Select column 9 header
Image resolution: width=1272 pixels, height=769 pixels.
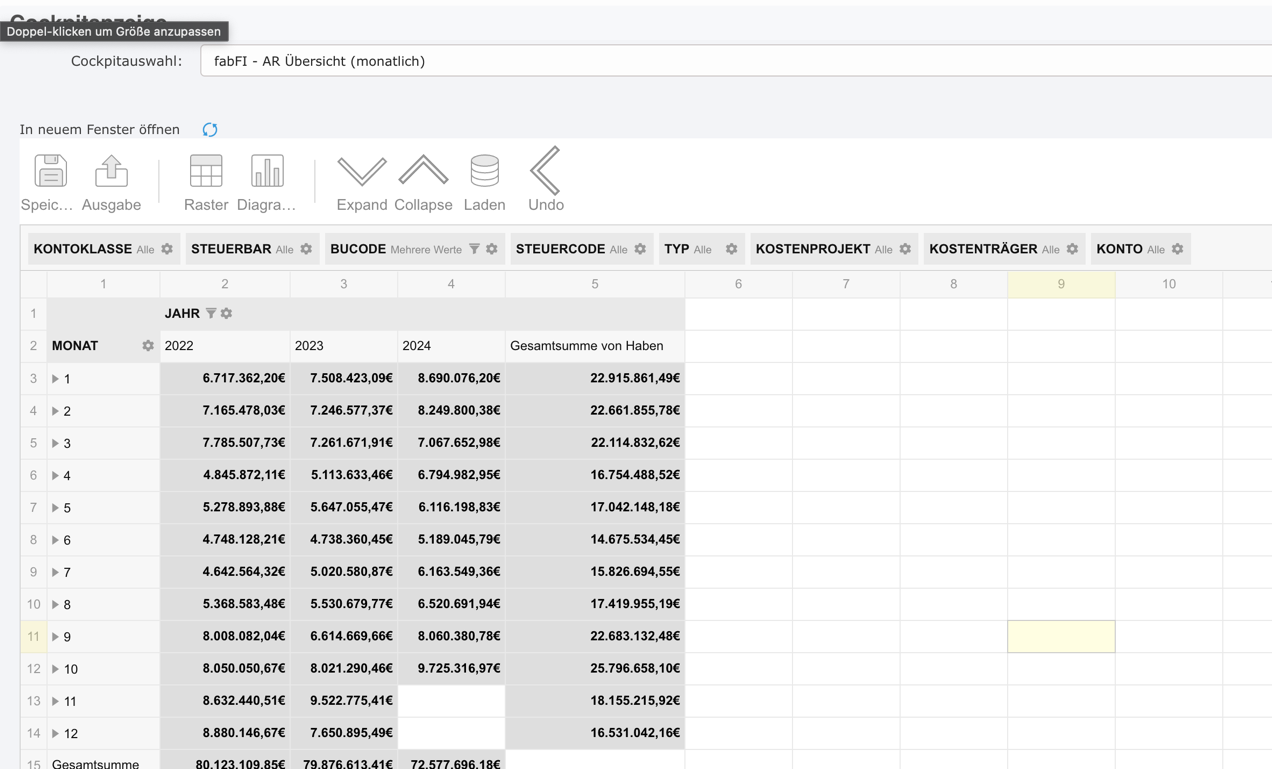pyautogui.click(x=1061, y=284)
